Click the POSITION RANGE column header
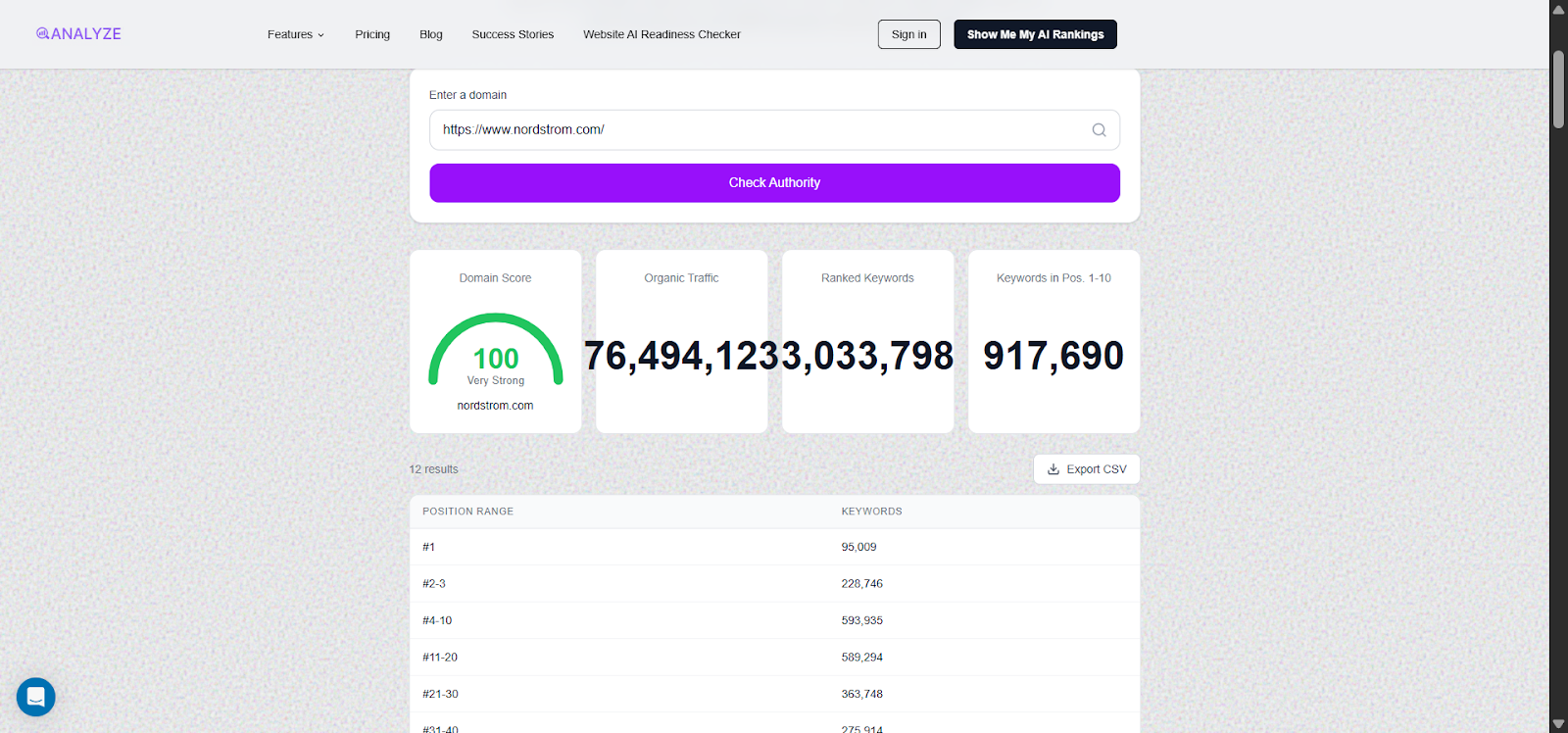 pos(467,512)
